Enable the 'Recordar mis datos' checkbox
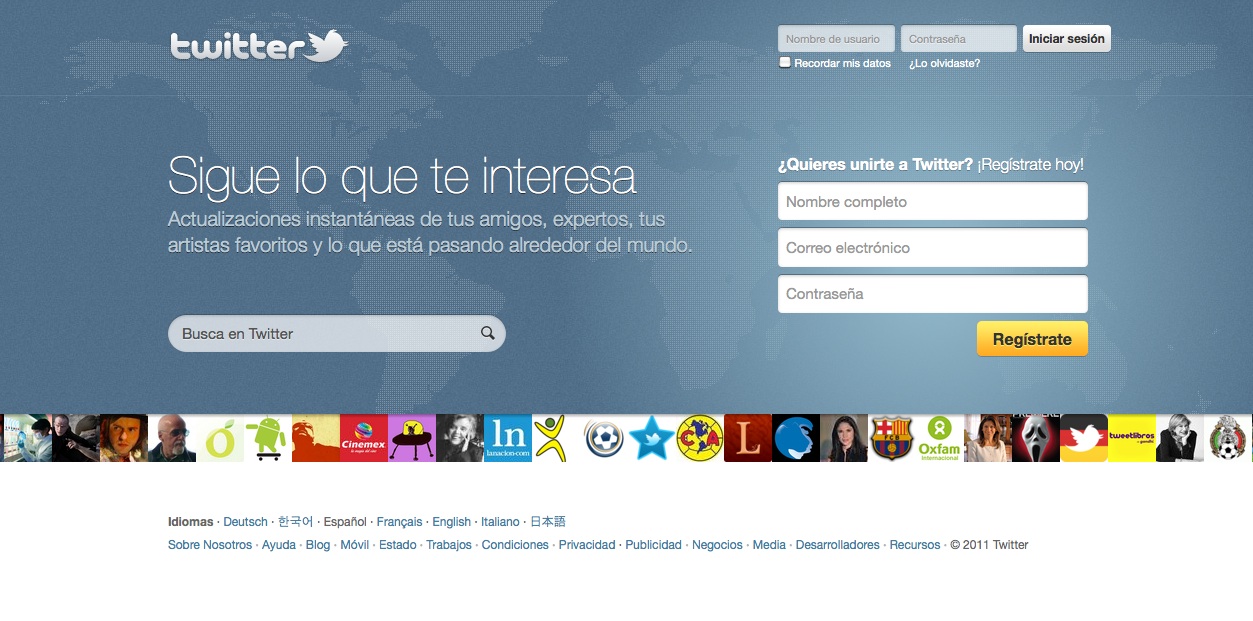The image size is (1253, 621). click(x=785, y=62)
